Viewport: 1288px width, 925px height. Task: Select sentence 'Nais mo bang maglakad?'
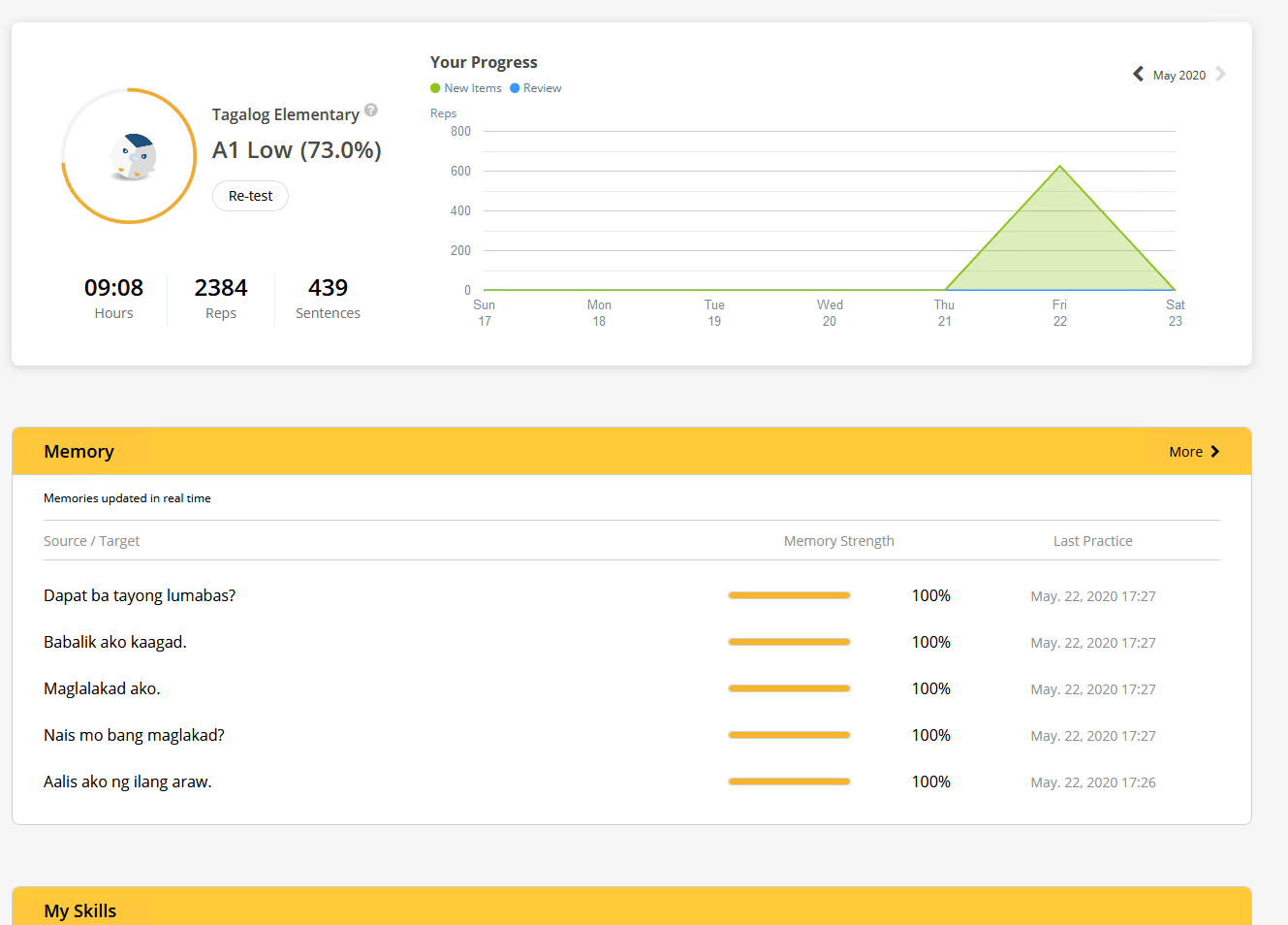[x=134, y=735]
